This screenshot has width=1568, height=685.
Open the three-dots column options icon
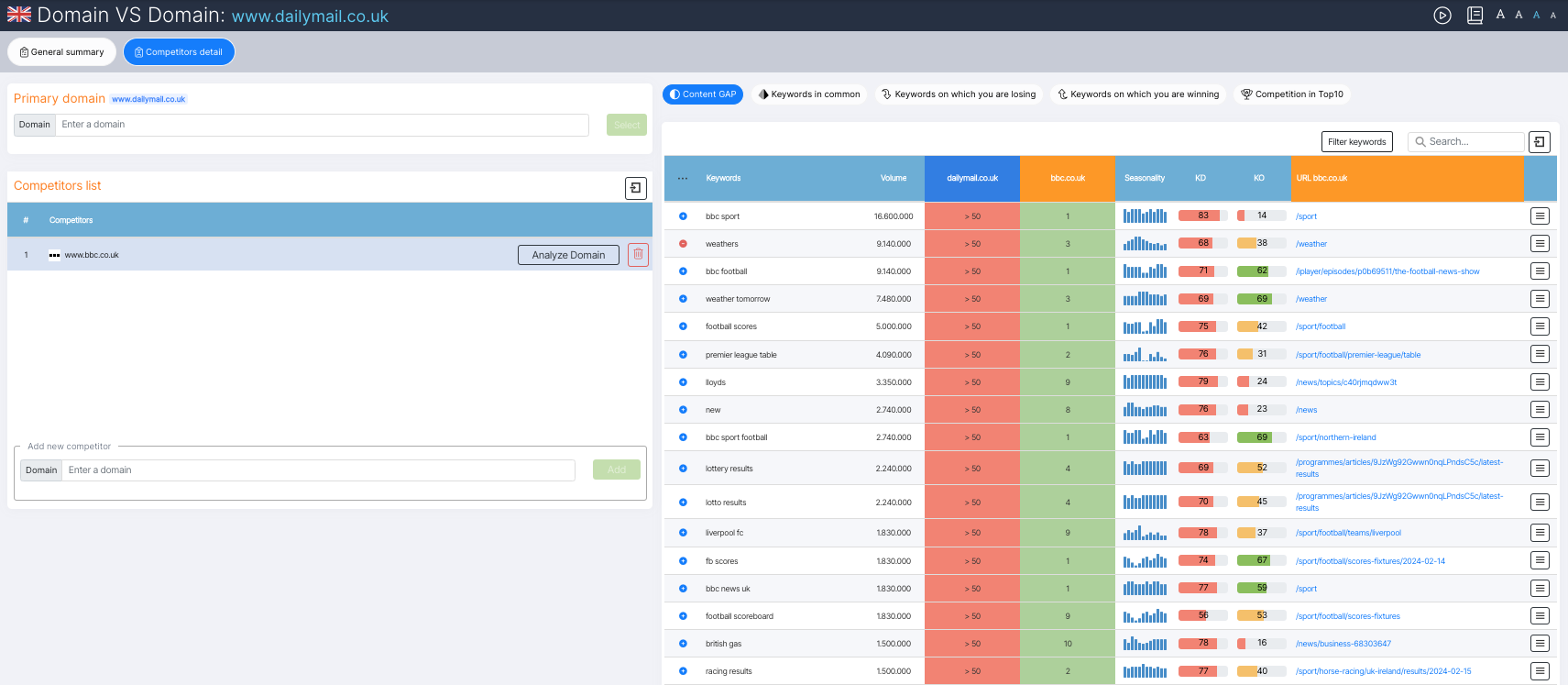683,179
